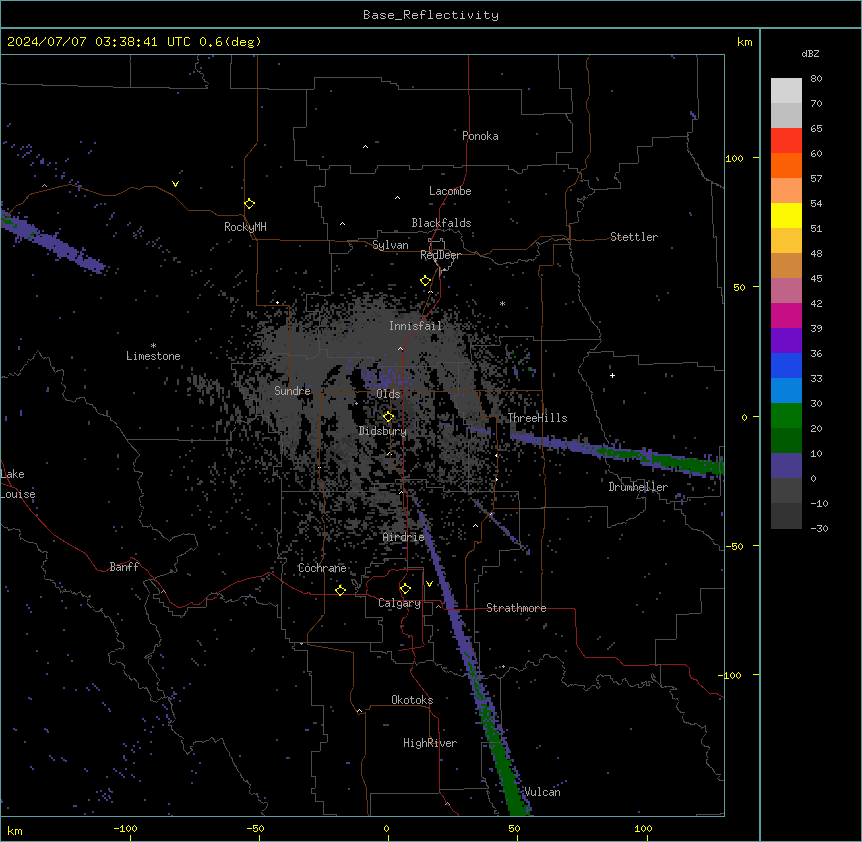The width and height of the screenshot is (862, 842).
Task: Click the yellow diamond marker above RockyMH
Action: (250, 204)
